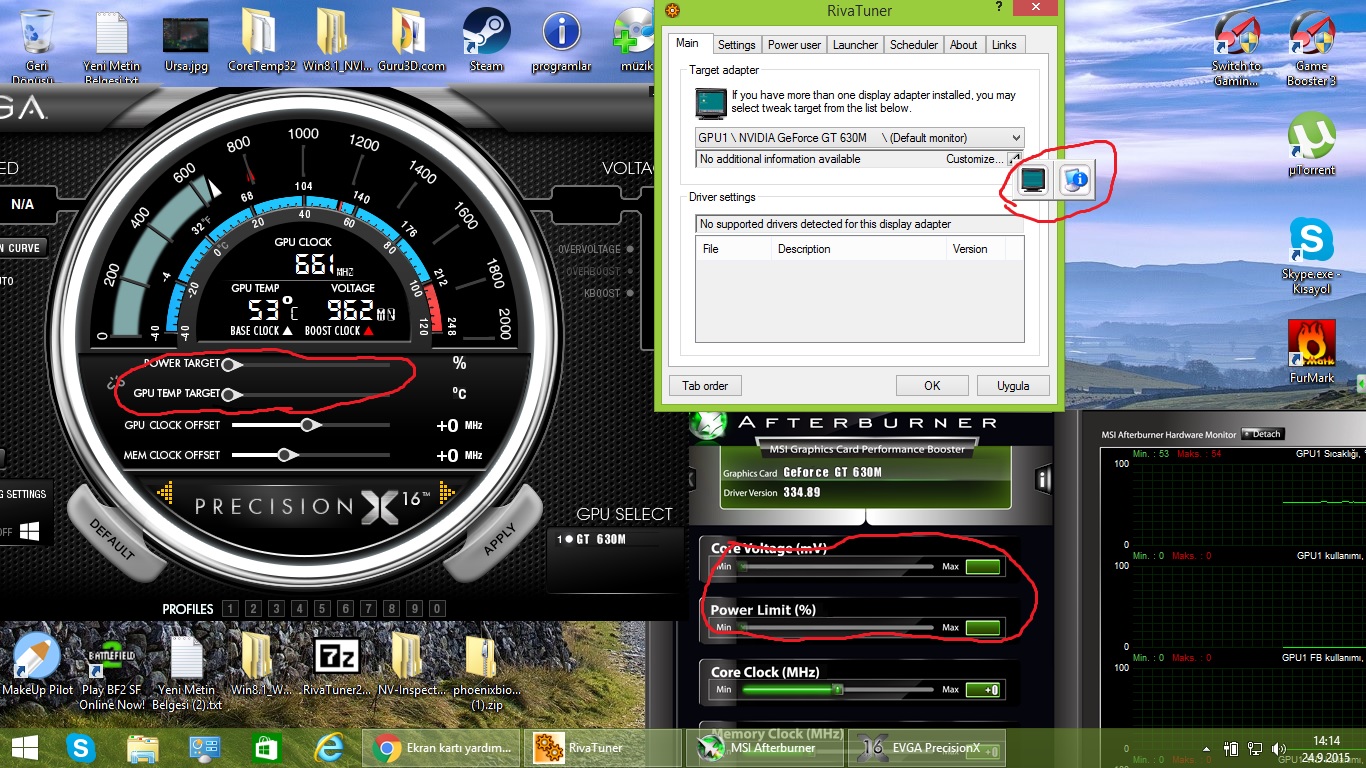Open Afterburner's graphics card info button
The image size is (1366, 768).
pos(1043,480)
